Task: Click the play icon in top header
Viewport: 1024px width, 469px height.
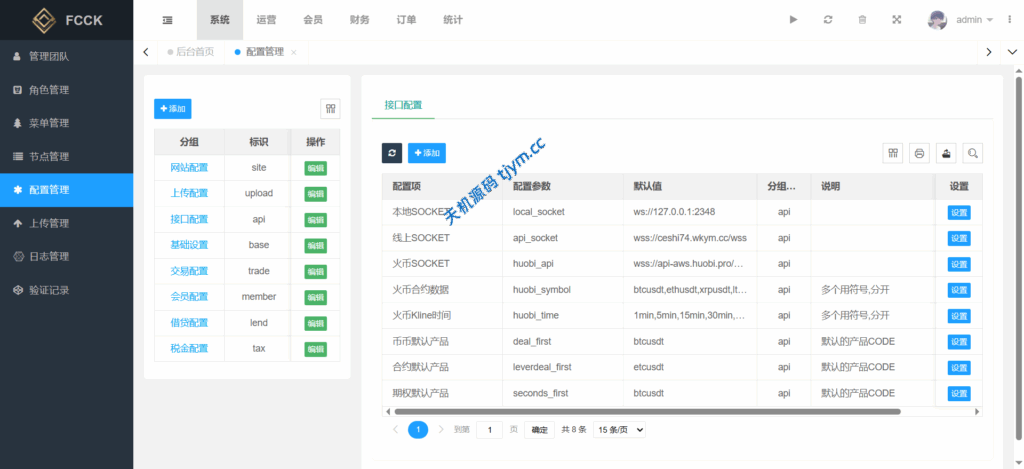Action: coord(793,20)
